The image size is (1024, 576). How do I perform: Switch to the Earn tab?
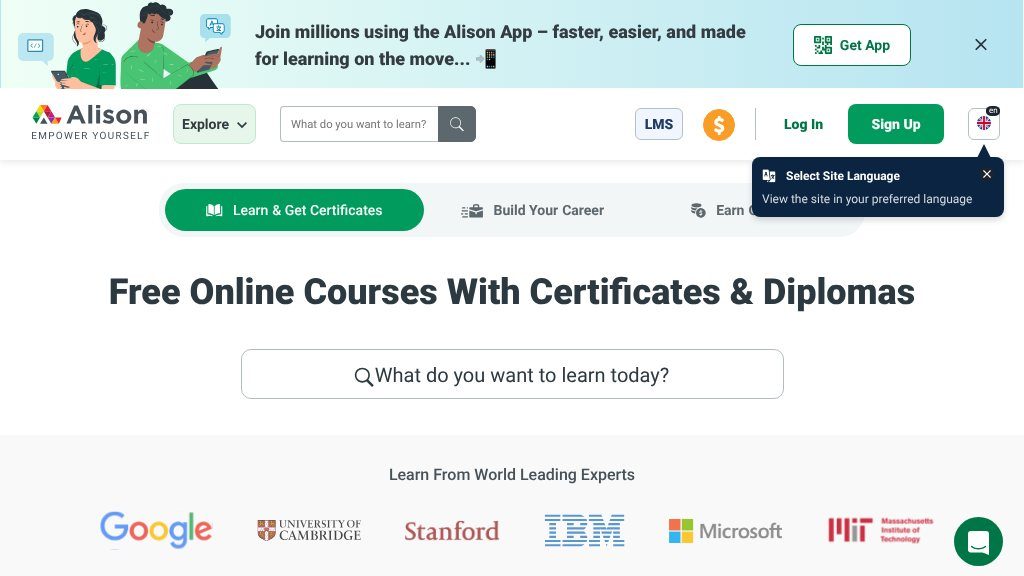point(719,210)
